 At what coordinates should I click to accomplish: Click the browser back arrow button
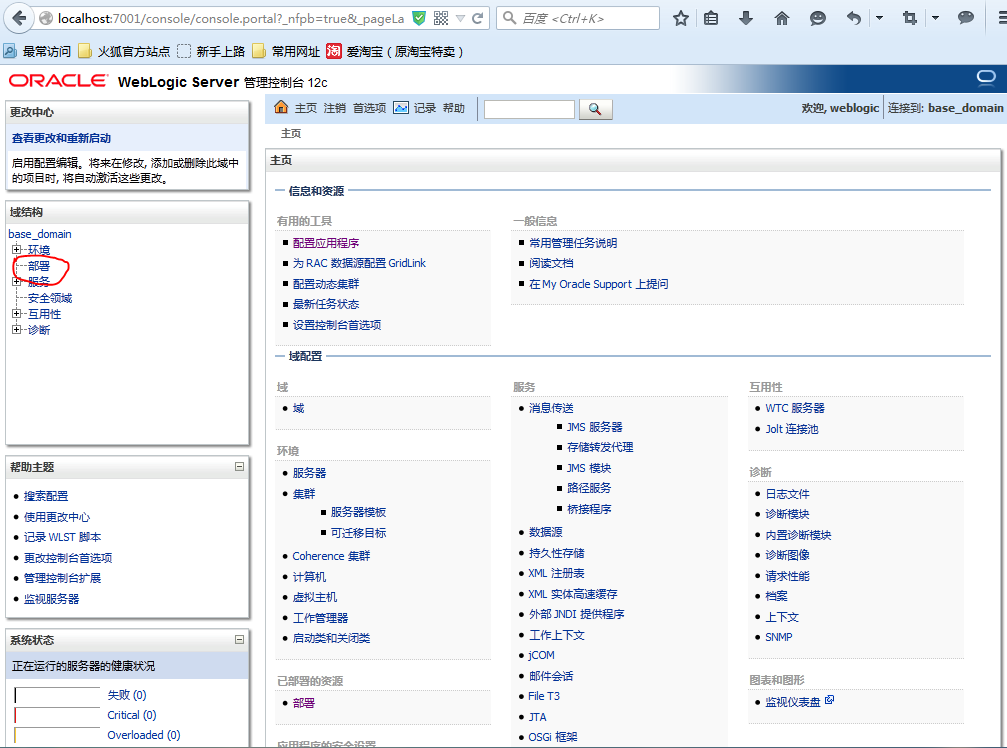[x=19, y=18]
